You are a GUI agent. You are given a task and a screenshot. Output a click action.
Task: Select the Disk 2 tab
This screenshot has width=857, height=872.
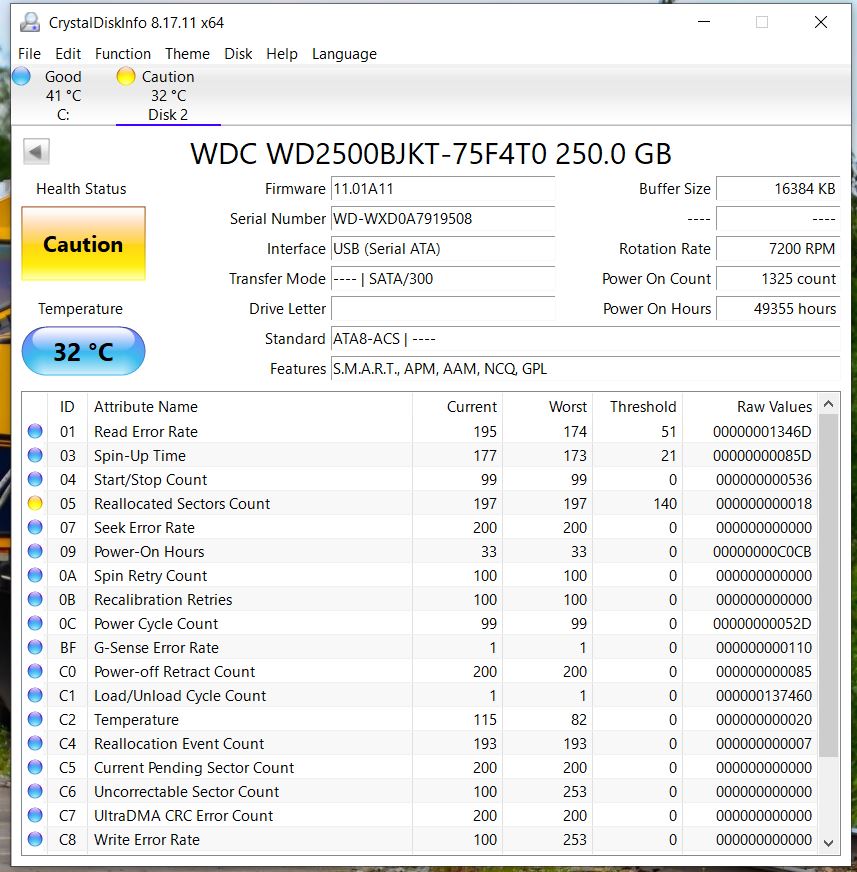tap(168, 114)
